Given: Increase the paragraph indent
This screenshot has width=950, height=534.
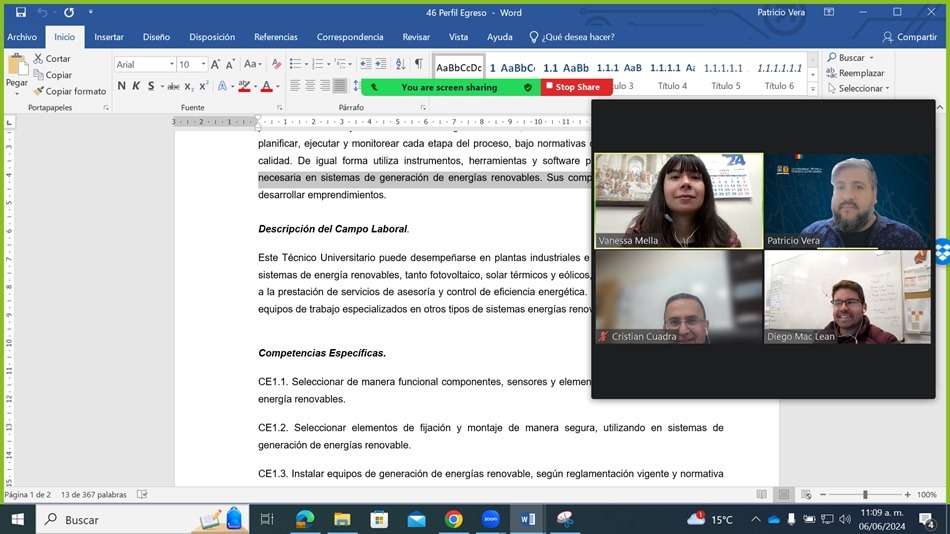Looking at the screenshot, I should point(381,64).
